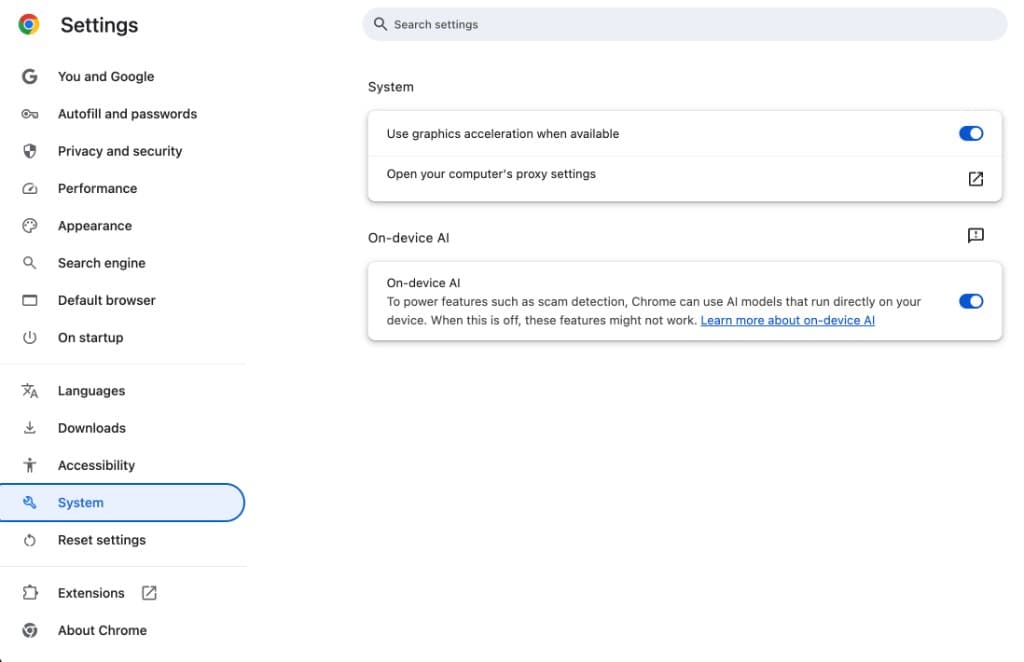Screen dimensions: 1024x662
Task: Click the palette icon for Appearance
Action: [29, 226]
